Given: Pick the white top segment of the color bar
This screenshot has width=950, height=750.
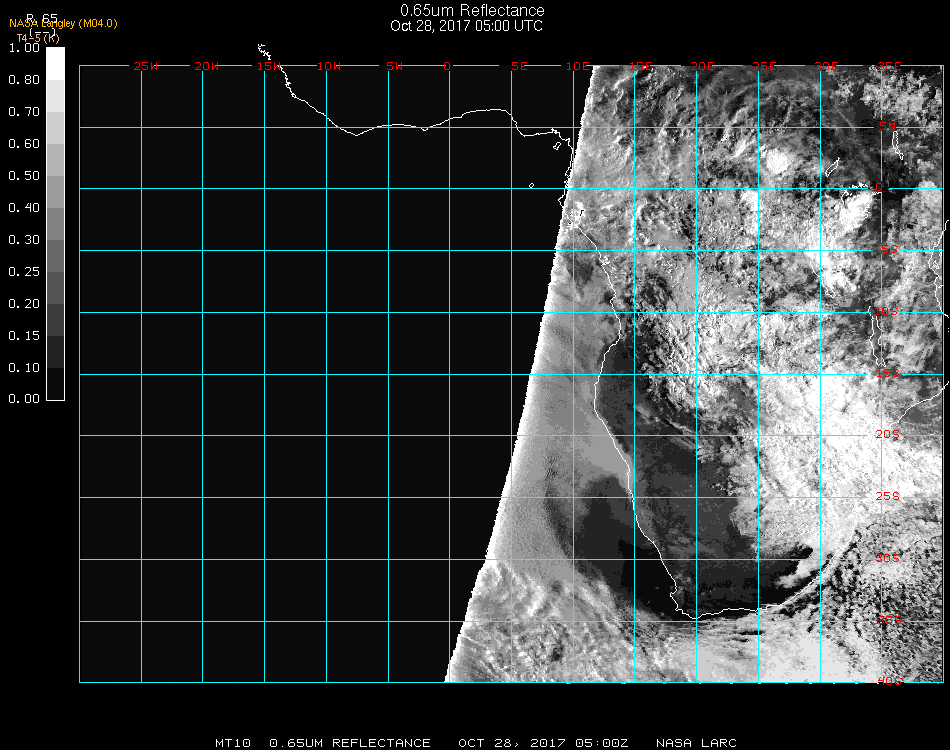Looking at the screenshot, I should (x=55, y=64).
